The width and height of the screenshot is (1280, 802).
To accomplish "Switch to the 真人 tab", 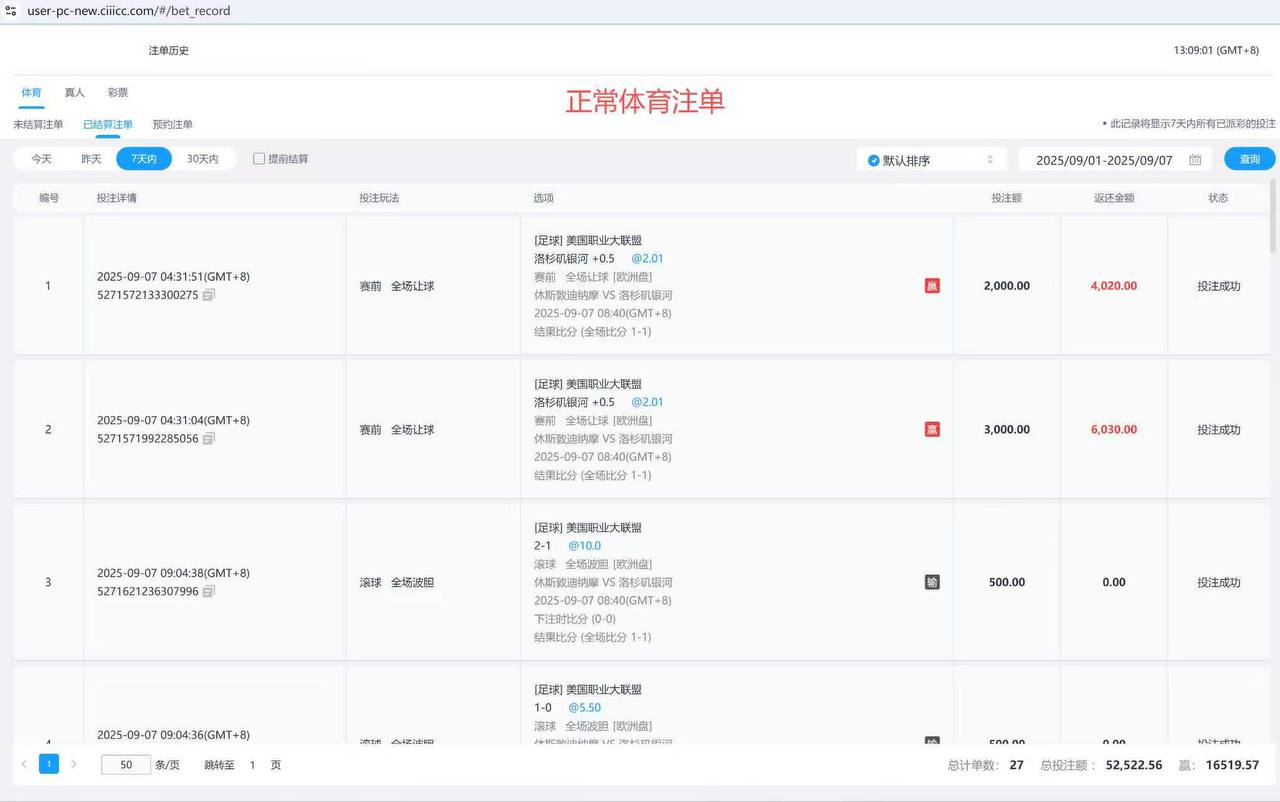I will (x=74, y=91).
